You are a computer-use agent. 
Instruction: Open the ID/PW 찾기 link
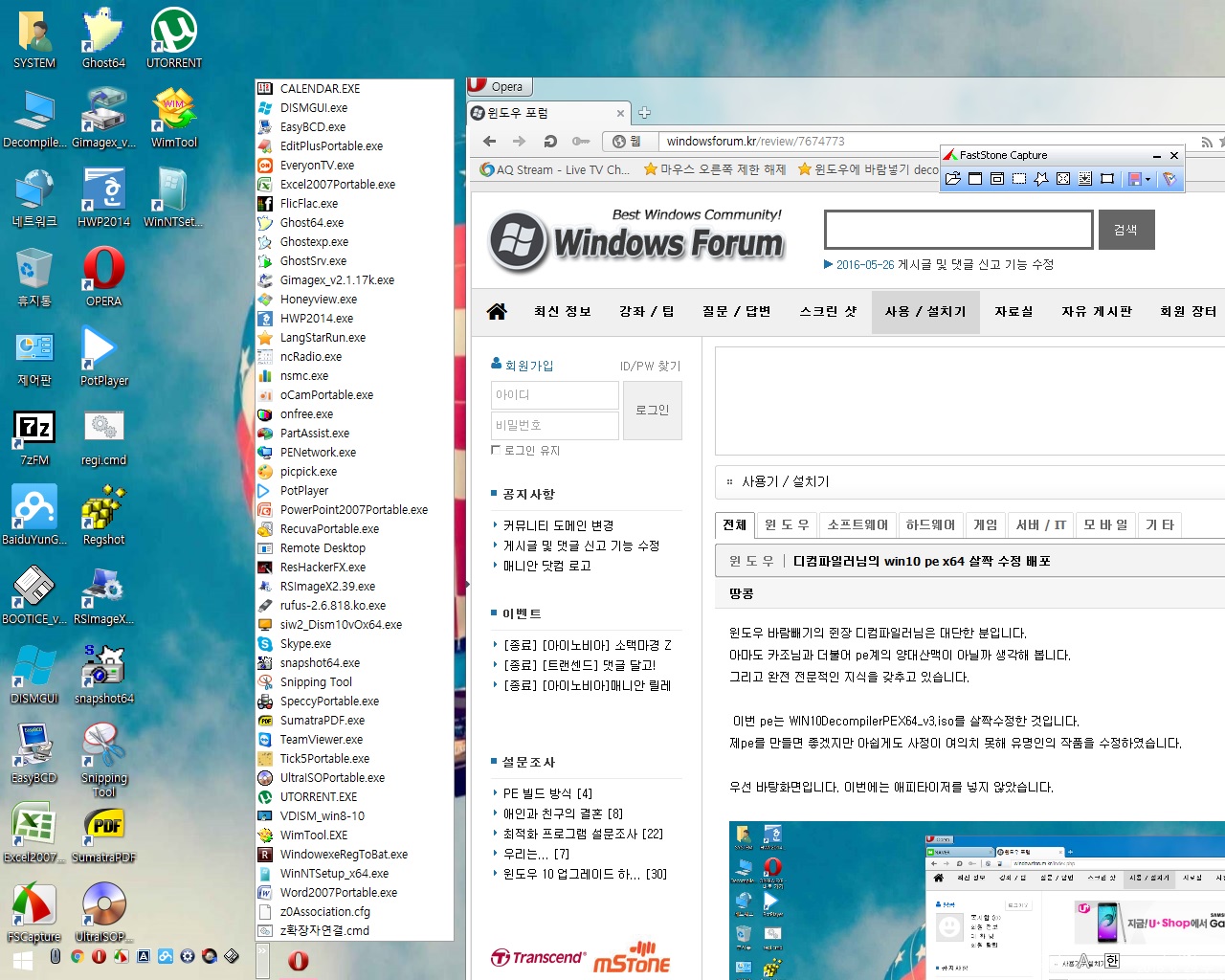pos(651,366)
